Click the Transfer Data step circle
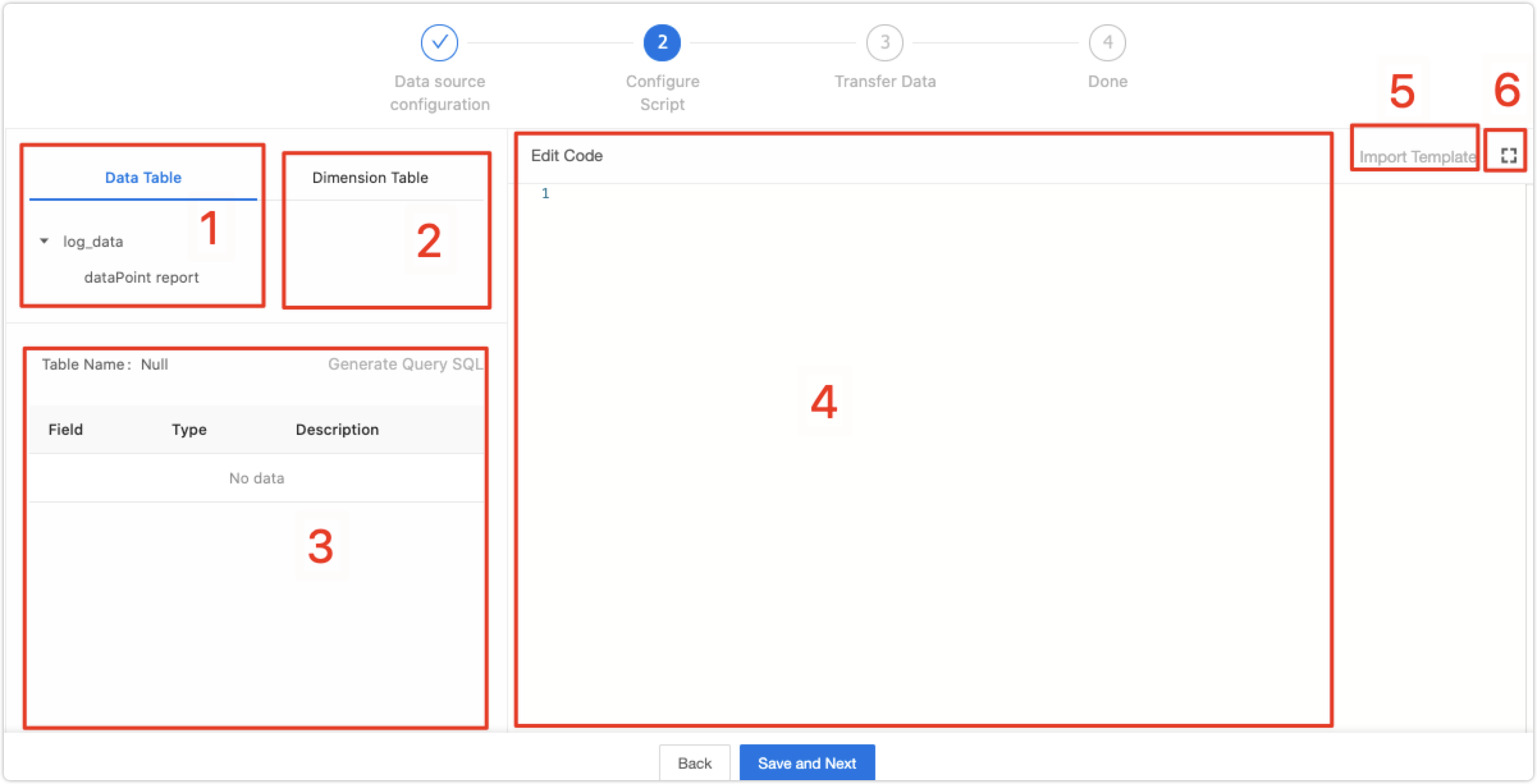Image resolution: width=1537 pixels, height=784 pixels. pos(884,42)
